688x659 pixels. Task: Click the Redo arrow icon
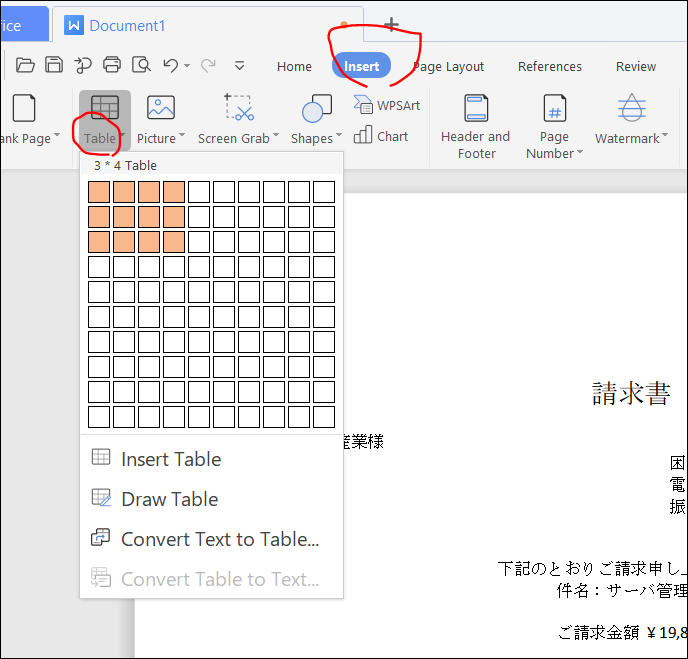click(x=208, y=65)
